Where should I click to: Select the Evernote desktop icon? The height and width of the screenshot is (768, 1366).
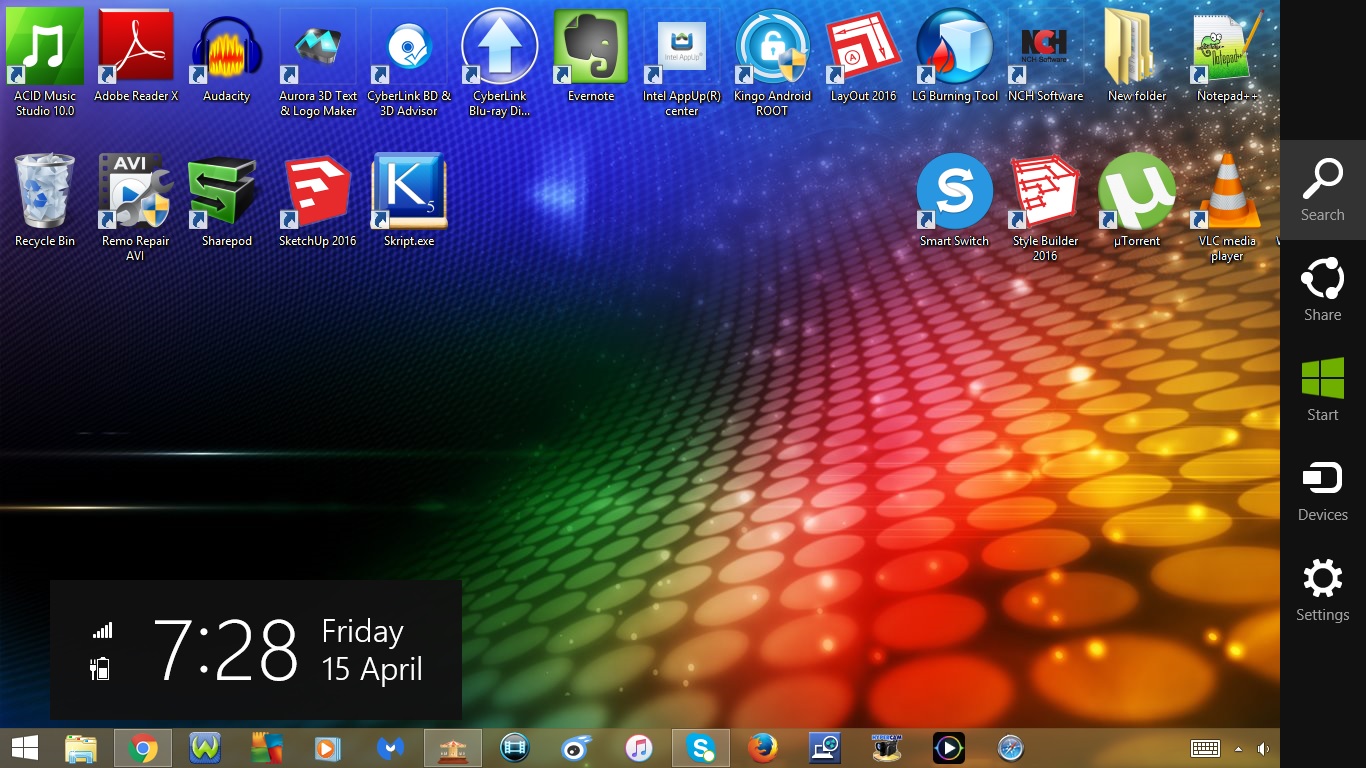point(591,56)
